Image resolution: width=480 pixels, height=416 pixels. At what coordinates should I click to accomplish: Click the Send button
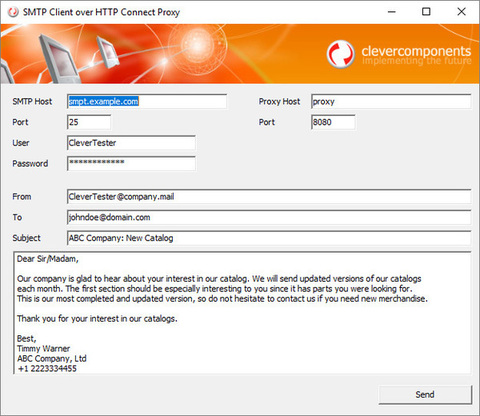pos(425,395)
